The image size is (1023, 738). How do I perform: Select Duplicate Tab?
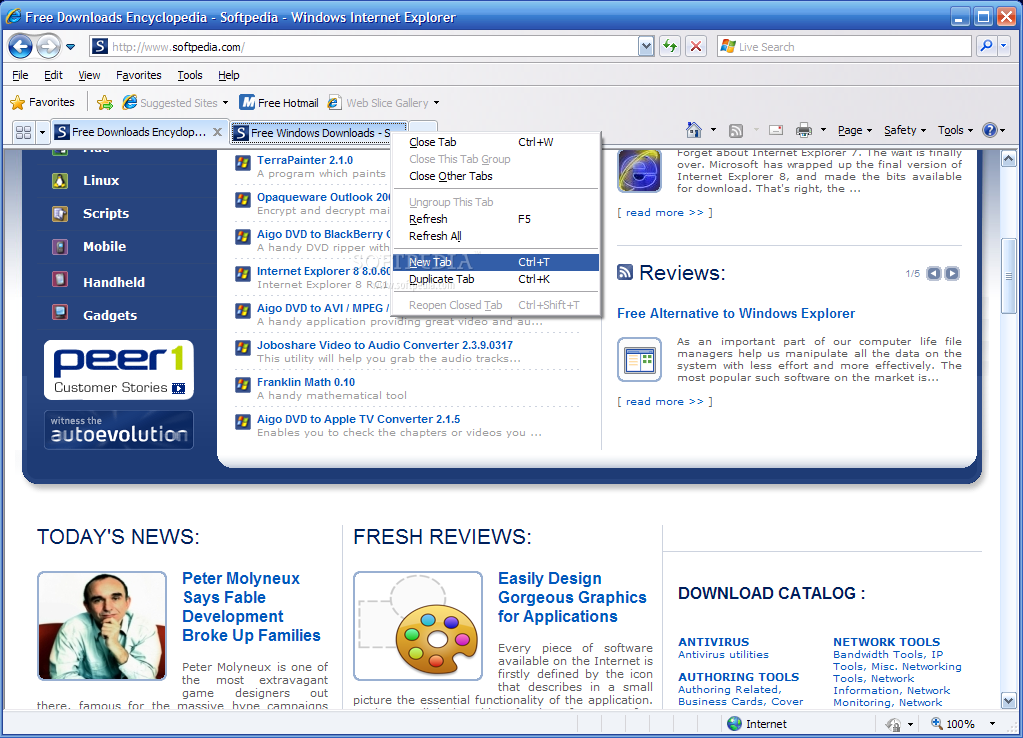click(x=496, y=279)
